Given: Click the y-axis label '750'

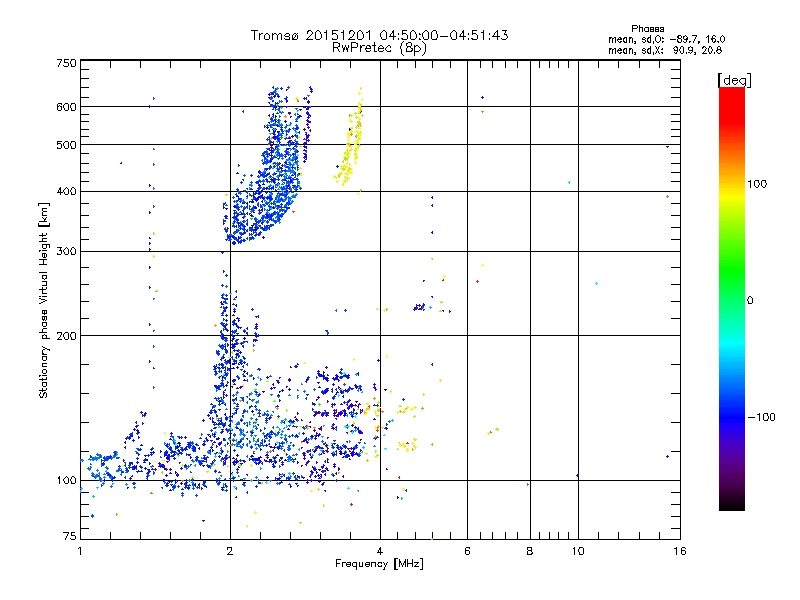Looking at the screenshot, I should tap(66, 63).
